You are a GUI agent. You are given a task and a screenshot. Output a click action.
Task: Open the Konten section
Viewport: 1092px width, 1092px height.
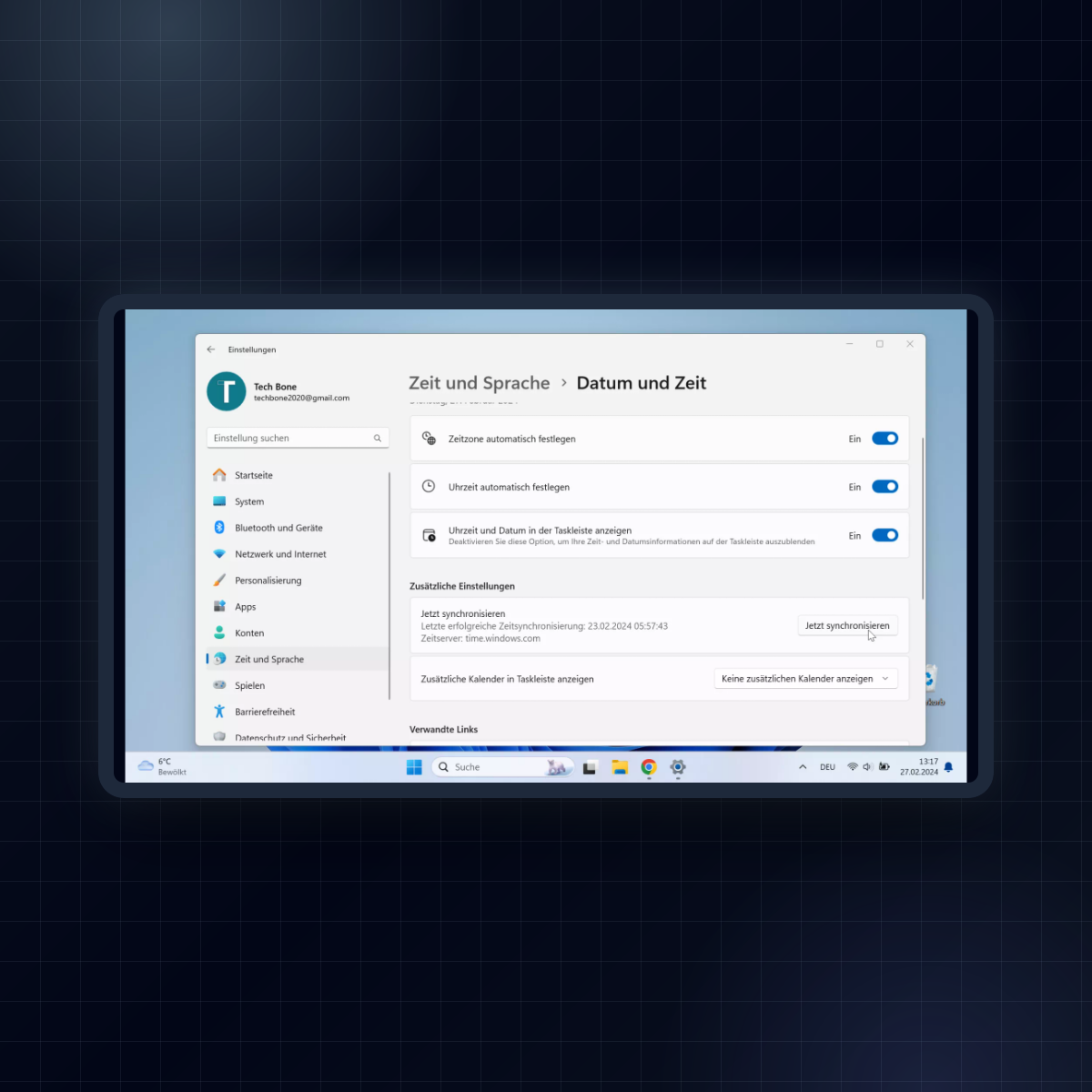point(298,632)
